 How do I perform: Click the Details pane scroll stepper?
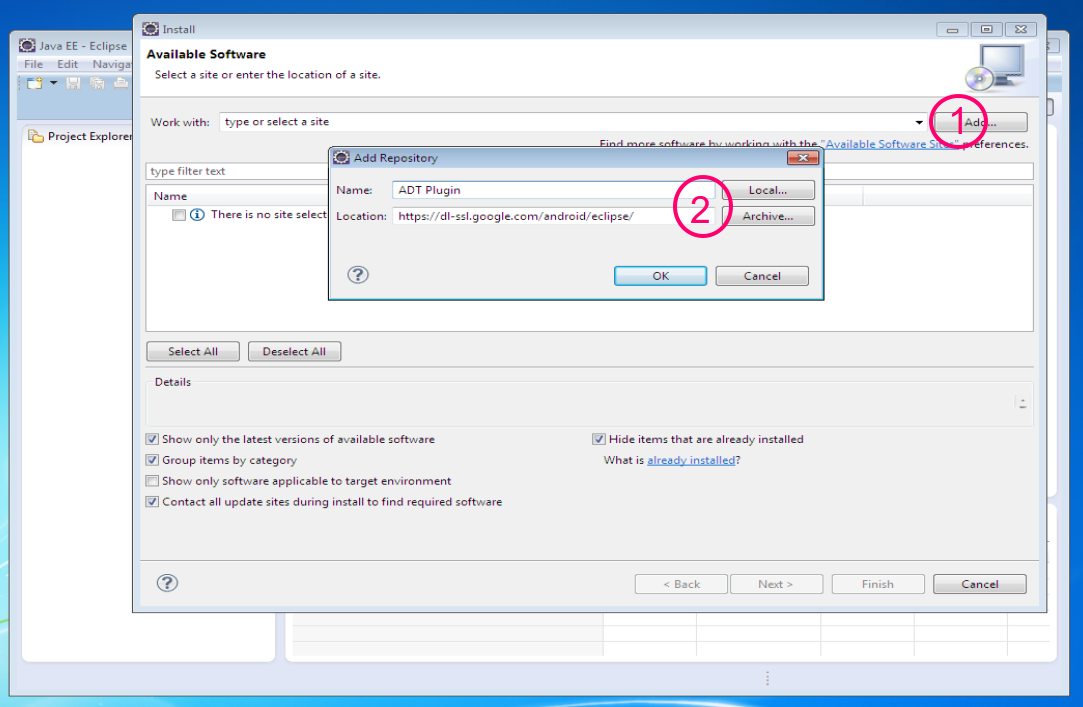click(x=1022, y=403)
